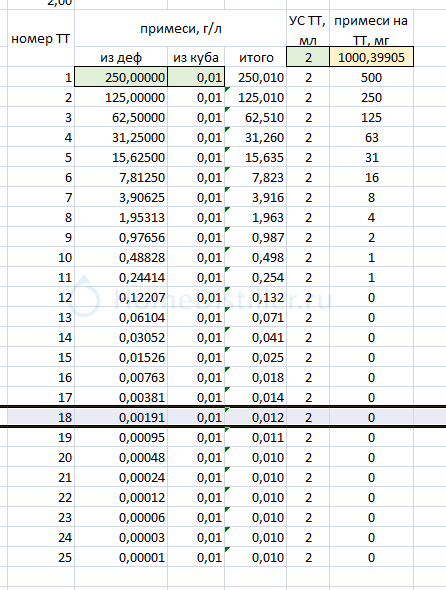Click the 'примеси на ТТ, мг' header
The height and width of the screenshot is (590, 446).
(x=371, y=29)
